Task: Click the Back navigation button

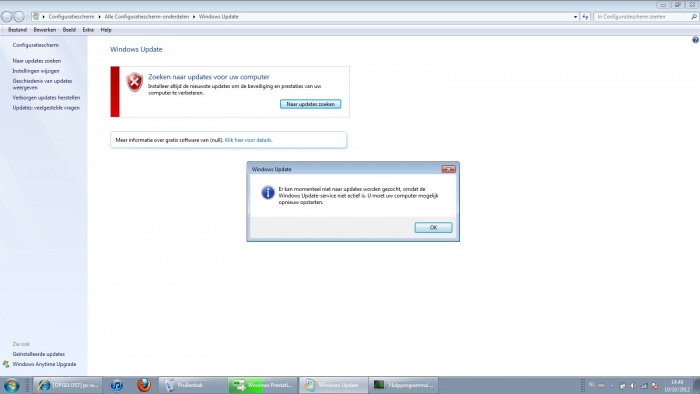Action: [7, 17]
